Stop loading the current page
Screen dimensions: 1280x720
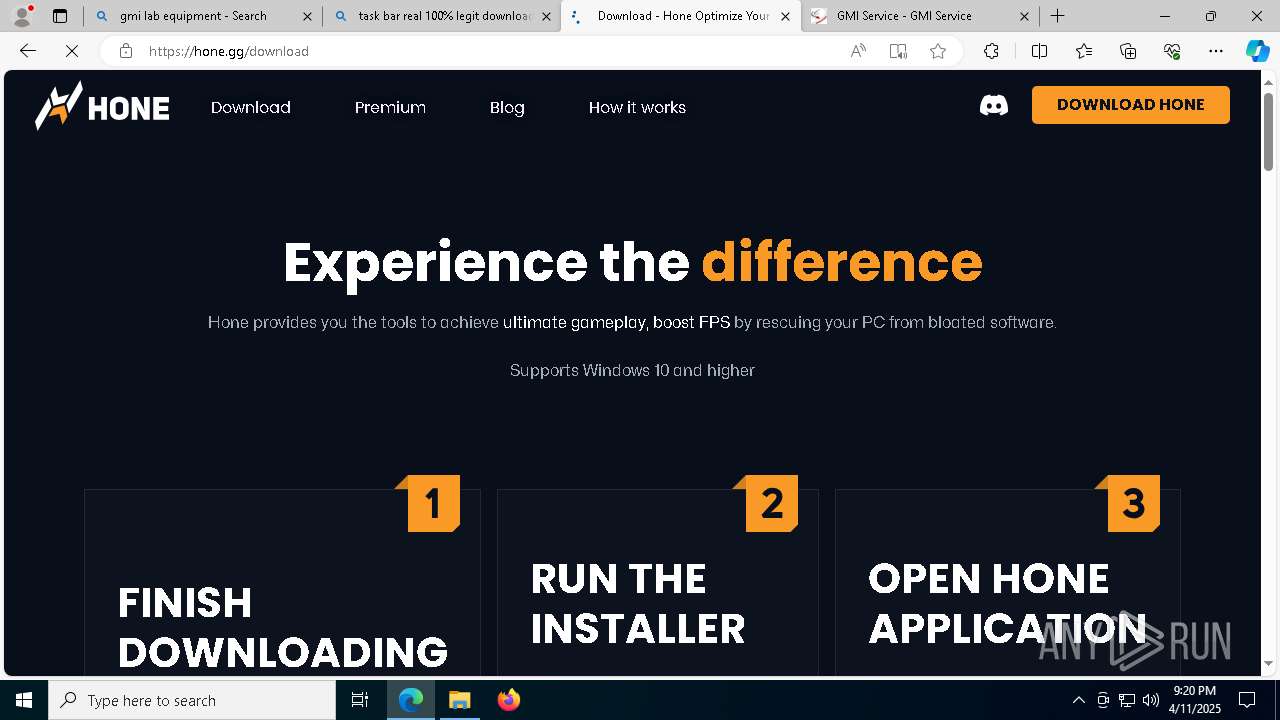tap(72, 51)
